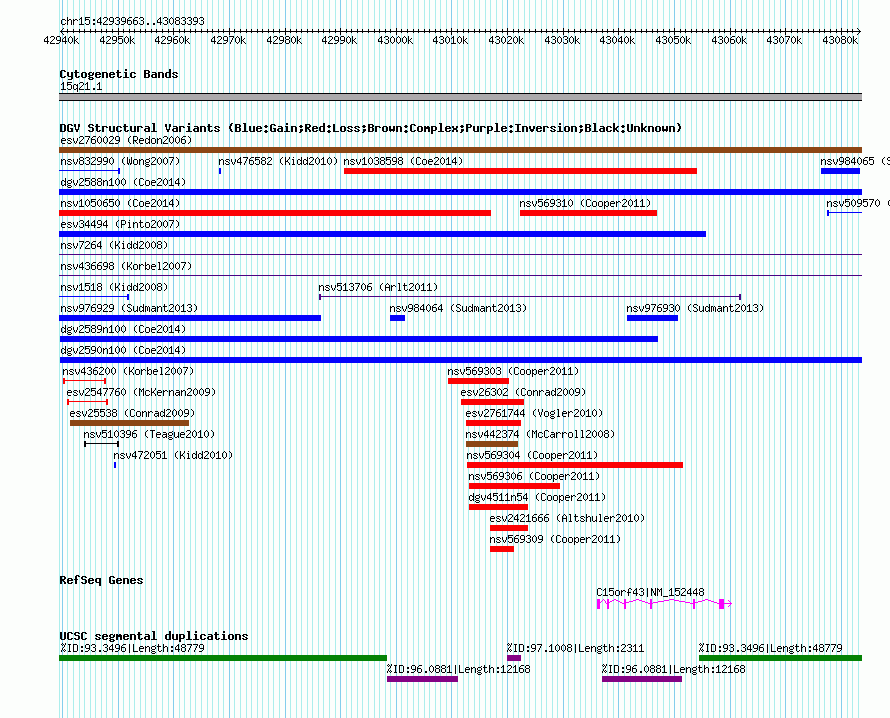Click the 43080k ruler tick label
Viewport: 890px width, 718px height.
pos(840,40)
